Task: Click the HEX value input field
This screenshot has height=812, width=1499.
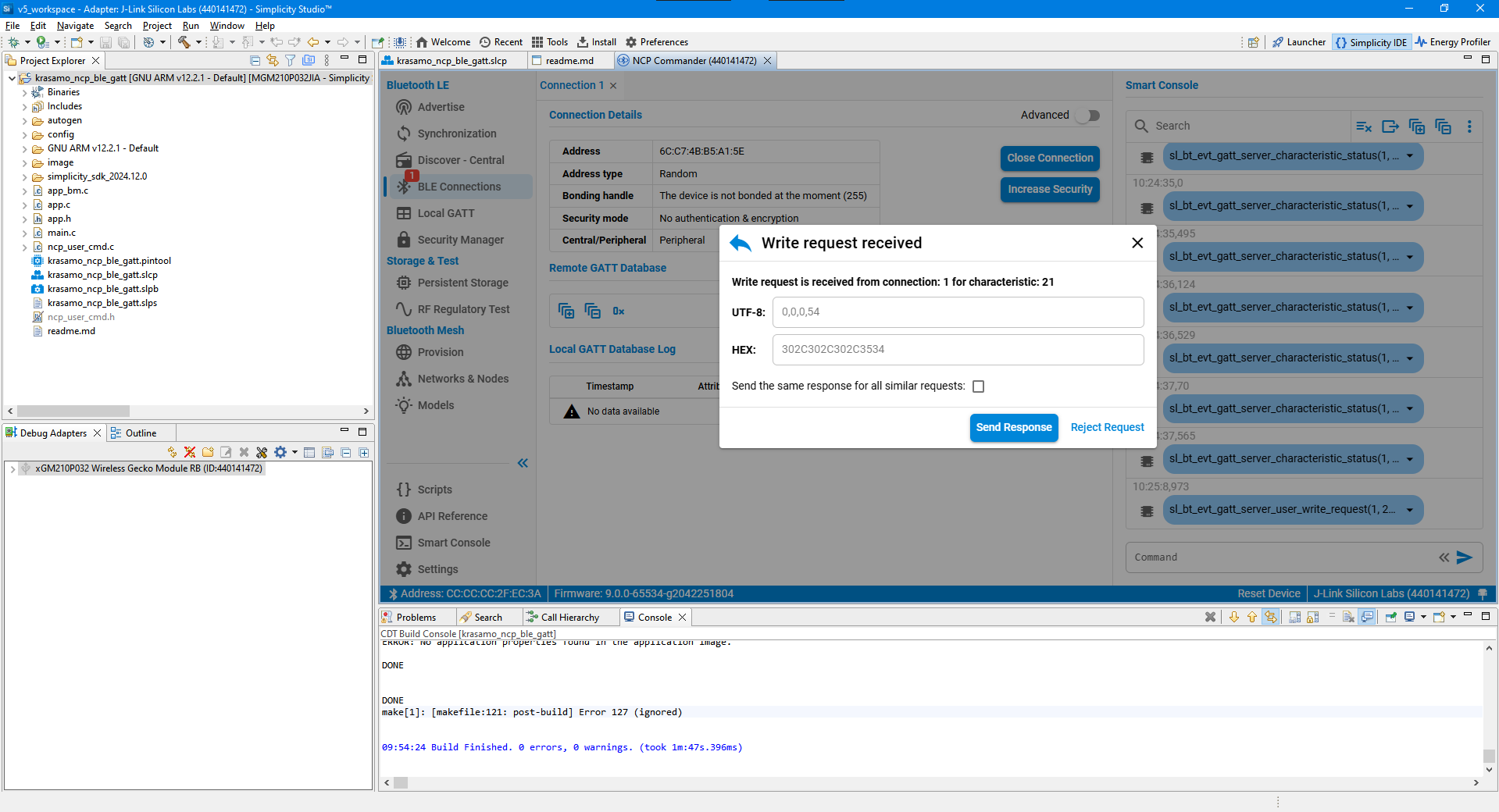Action: (x=958, y=350)
